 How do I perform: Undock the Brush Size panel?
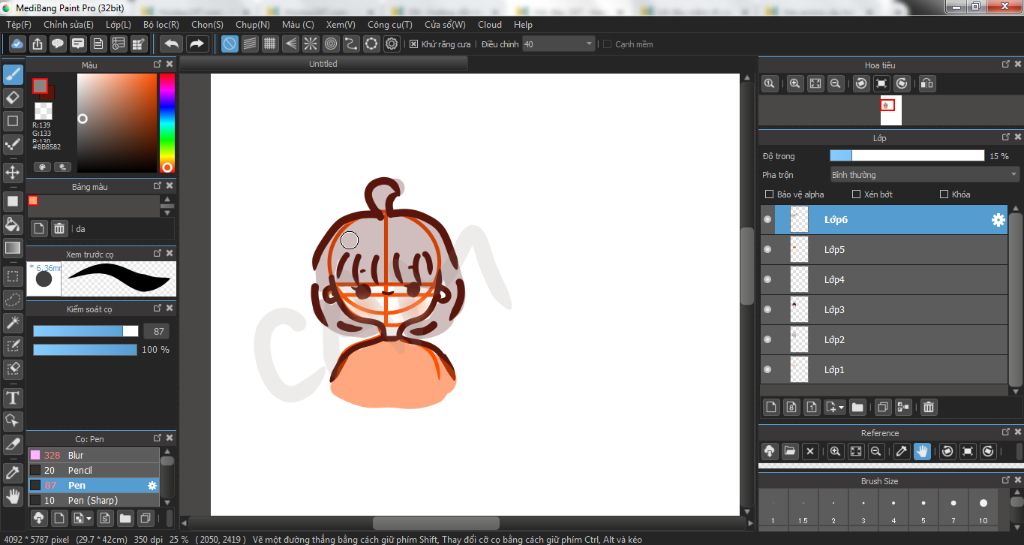[1006, 480]
